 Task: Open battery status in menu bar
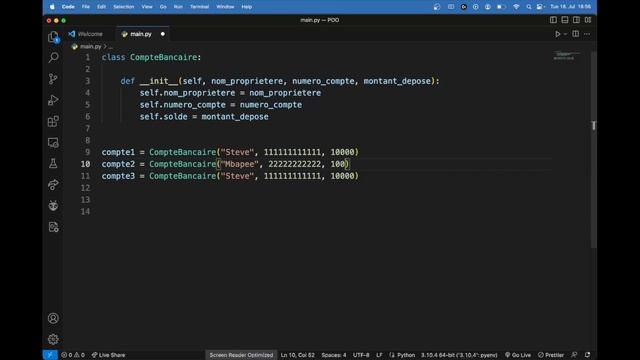tap(501, 7)
